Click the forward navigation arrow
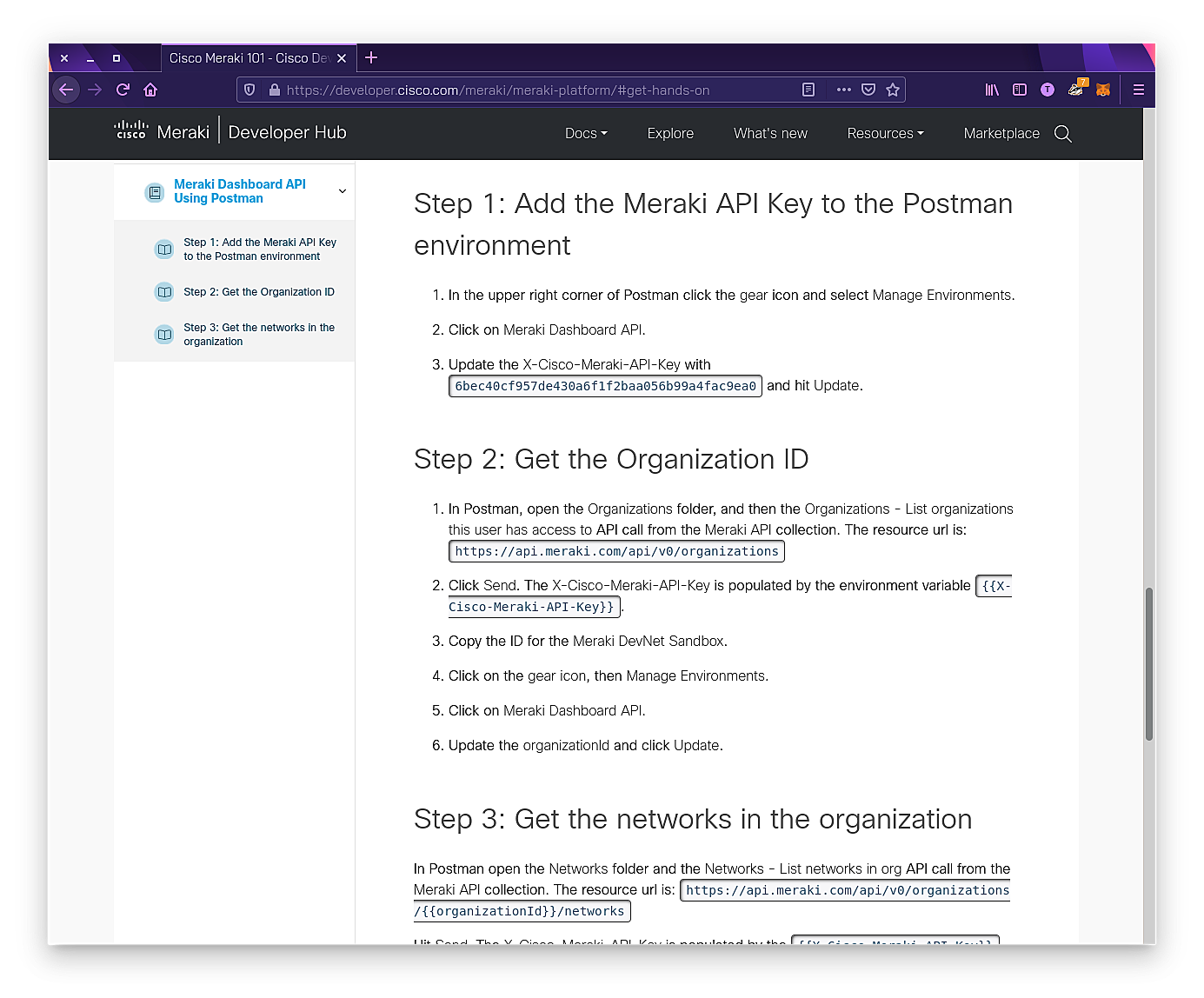The image size is (1204, 998). click(95, 90)
